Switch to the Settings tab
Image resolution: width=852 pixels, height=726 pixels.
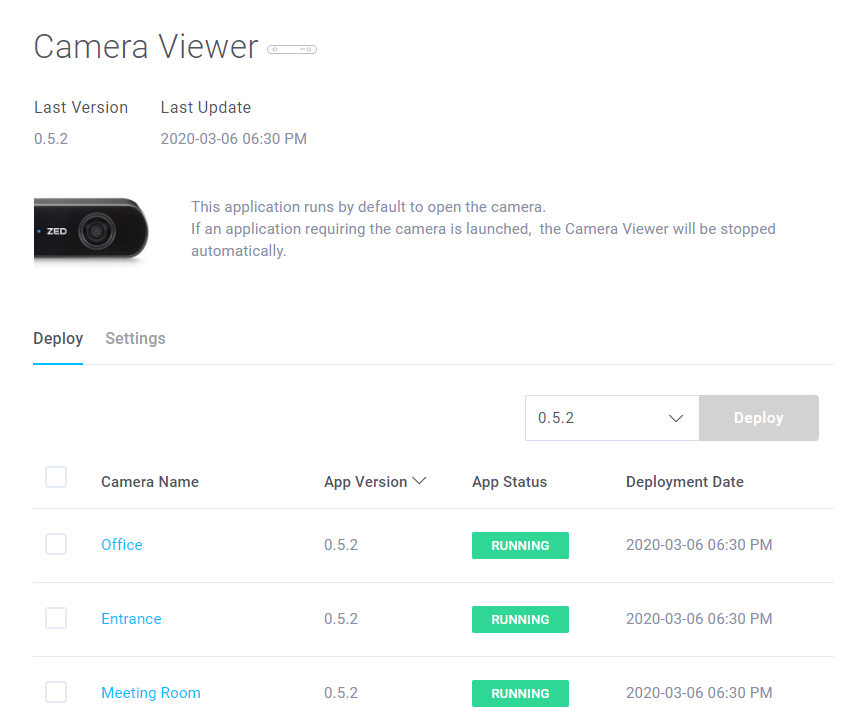[135, 339]
